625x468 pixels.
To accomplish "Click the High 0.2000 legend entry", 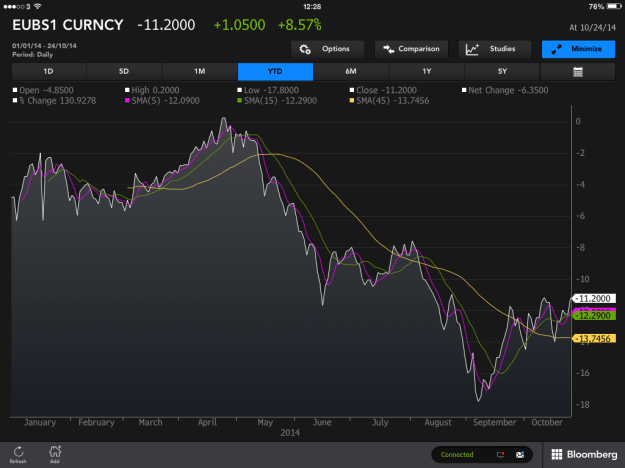I will pos(152,90).
